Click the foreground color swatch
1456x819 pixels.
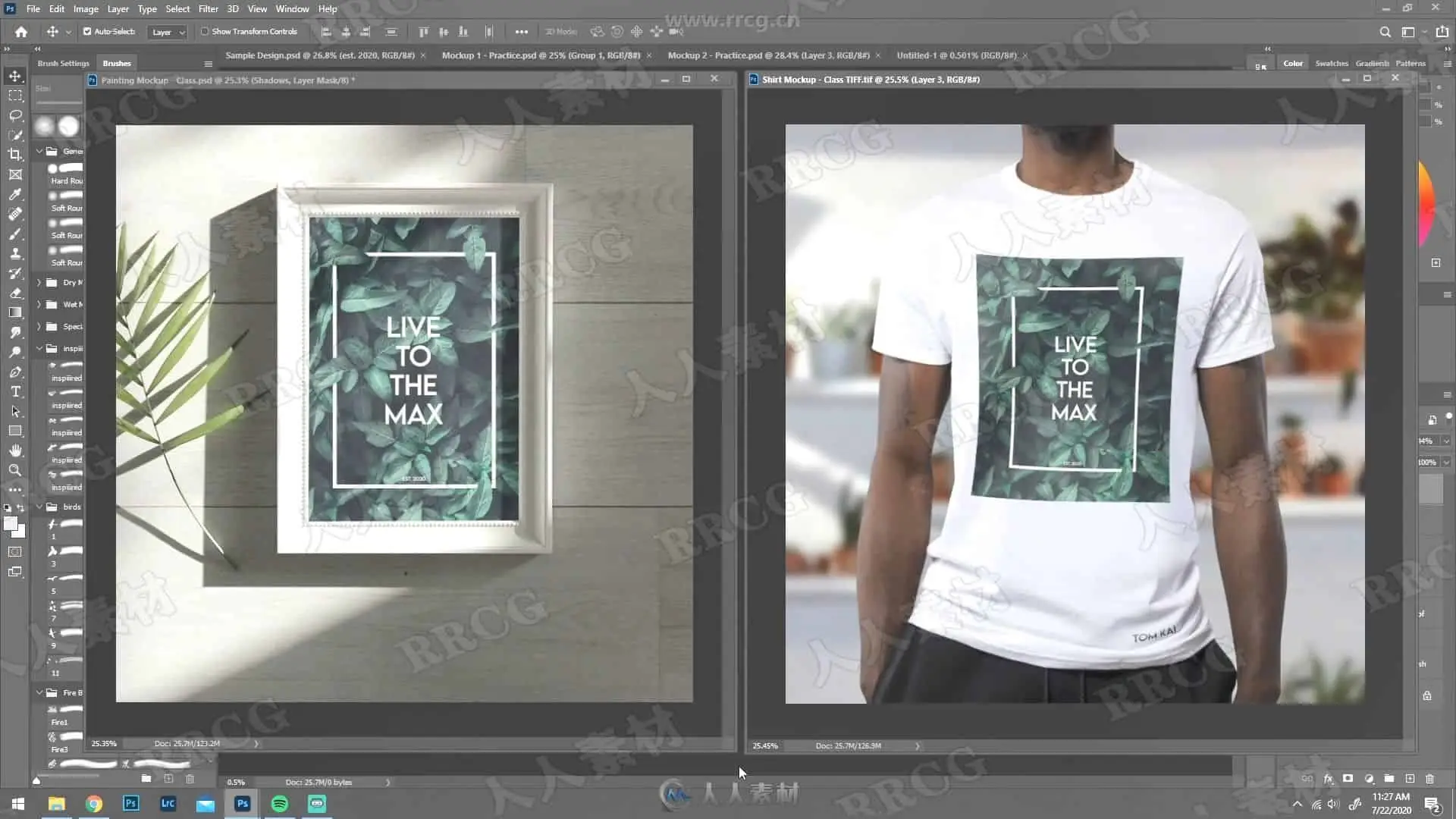click(x=10, y=524)
